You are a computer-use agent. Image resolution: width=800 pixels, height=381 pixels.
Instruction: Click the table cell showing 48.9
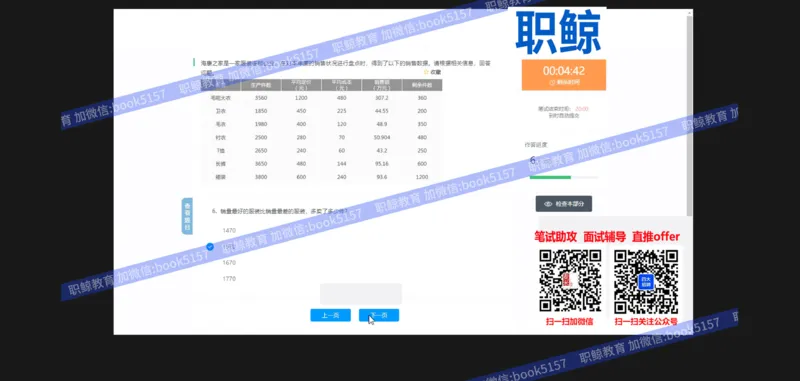coord(382,124)
